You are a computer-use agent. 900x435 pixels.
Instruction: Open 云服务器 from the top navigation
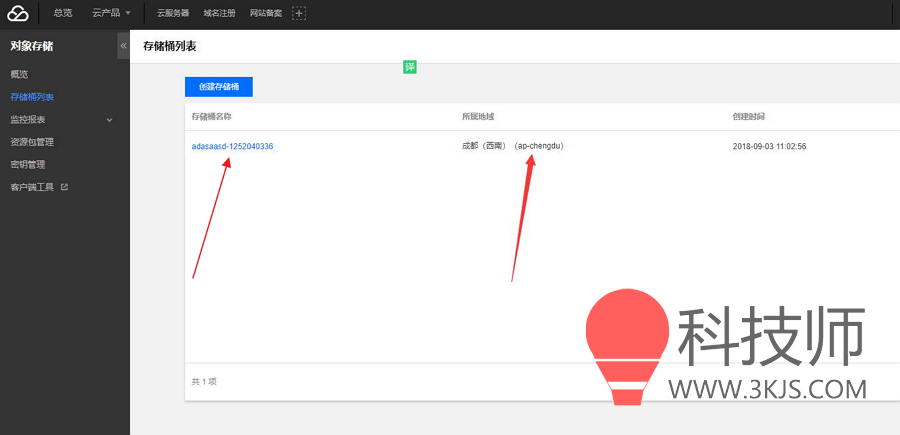click(x=173, y=13)
